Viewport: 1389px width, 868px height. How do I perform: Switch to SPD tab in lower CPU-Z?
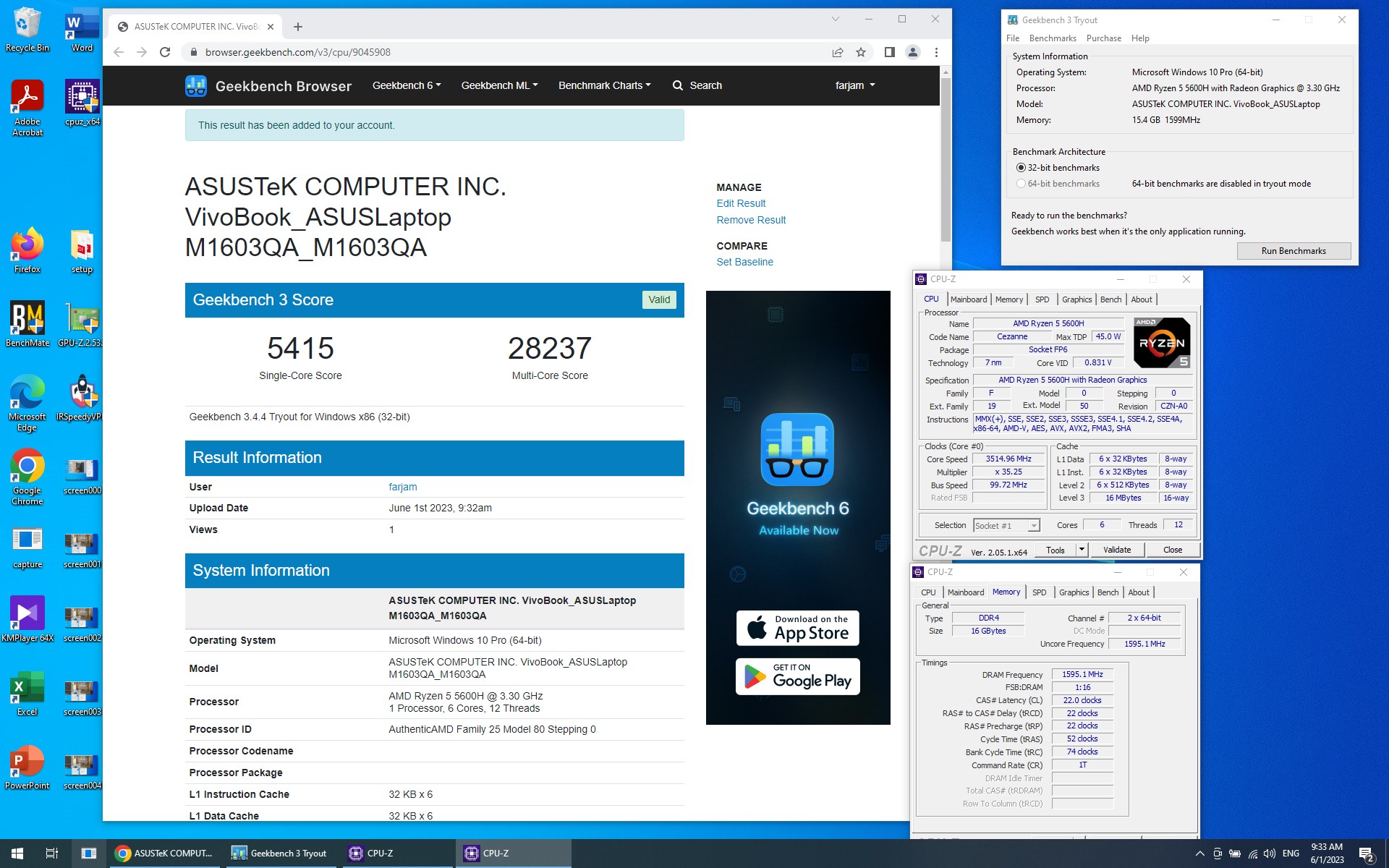[x=1039, y=592]
